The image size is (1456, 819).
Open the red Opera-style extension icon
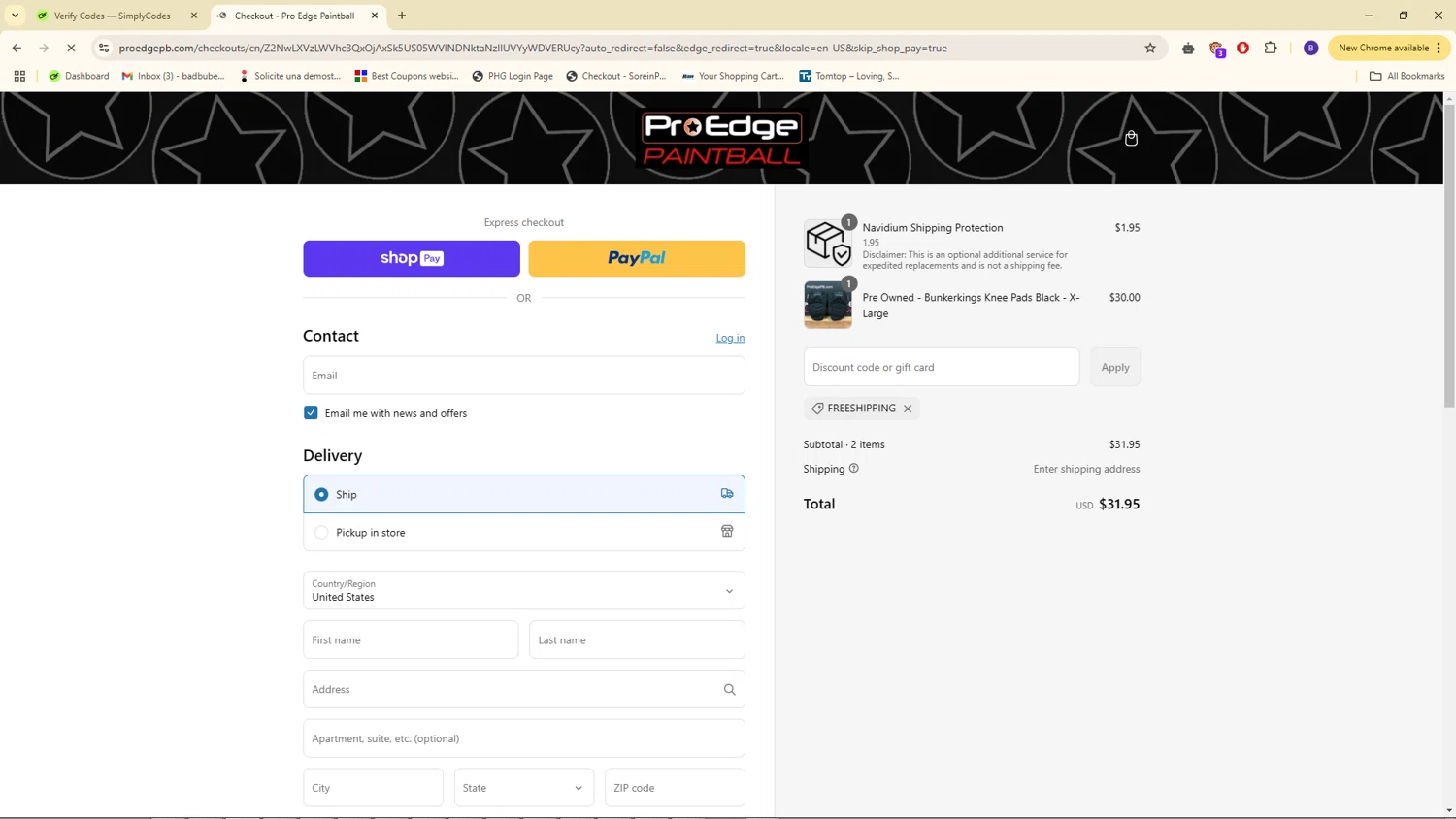point(1242,48)
